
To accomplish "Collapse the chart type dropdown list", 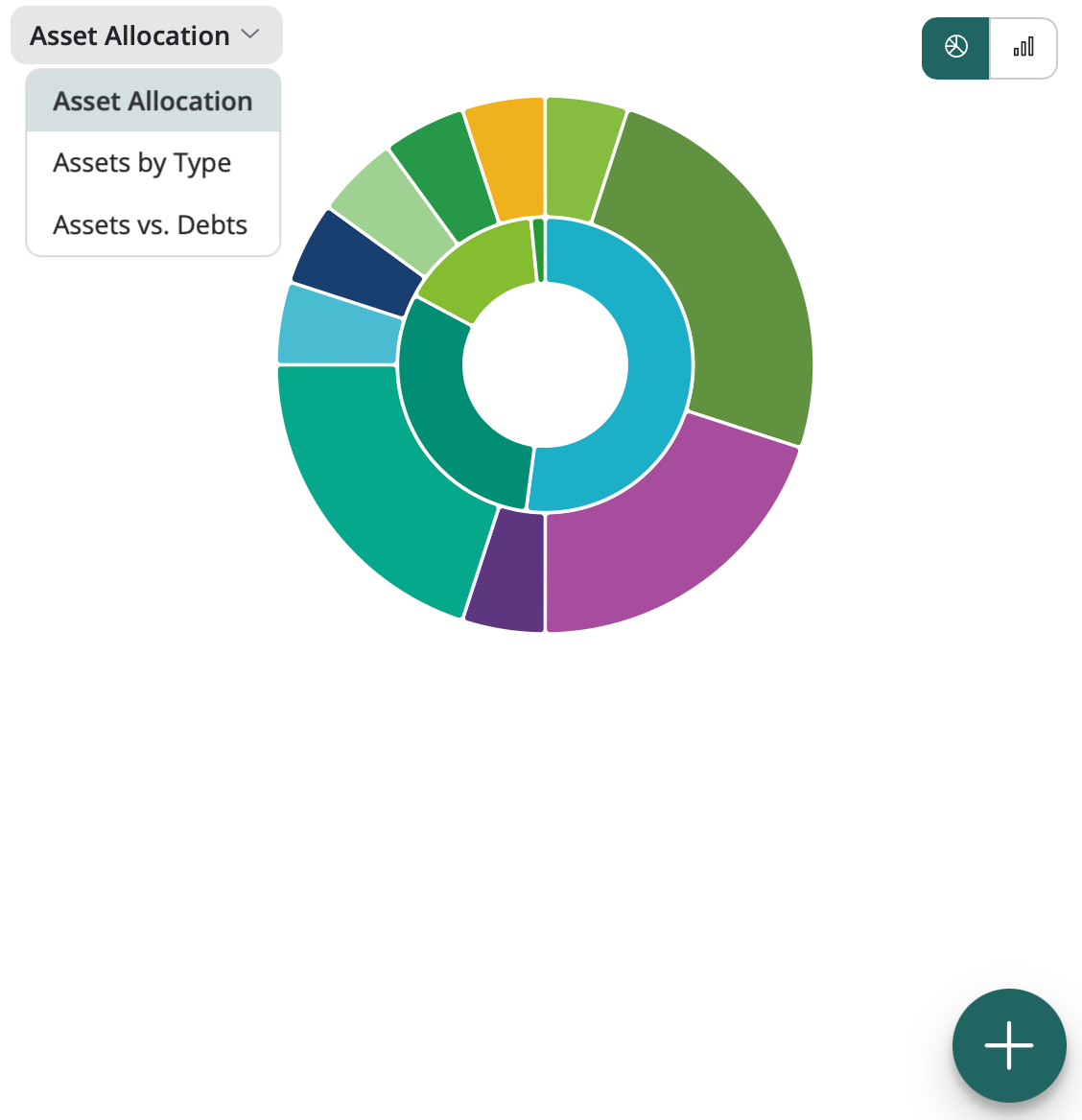I will click(146, 35).
